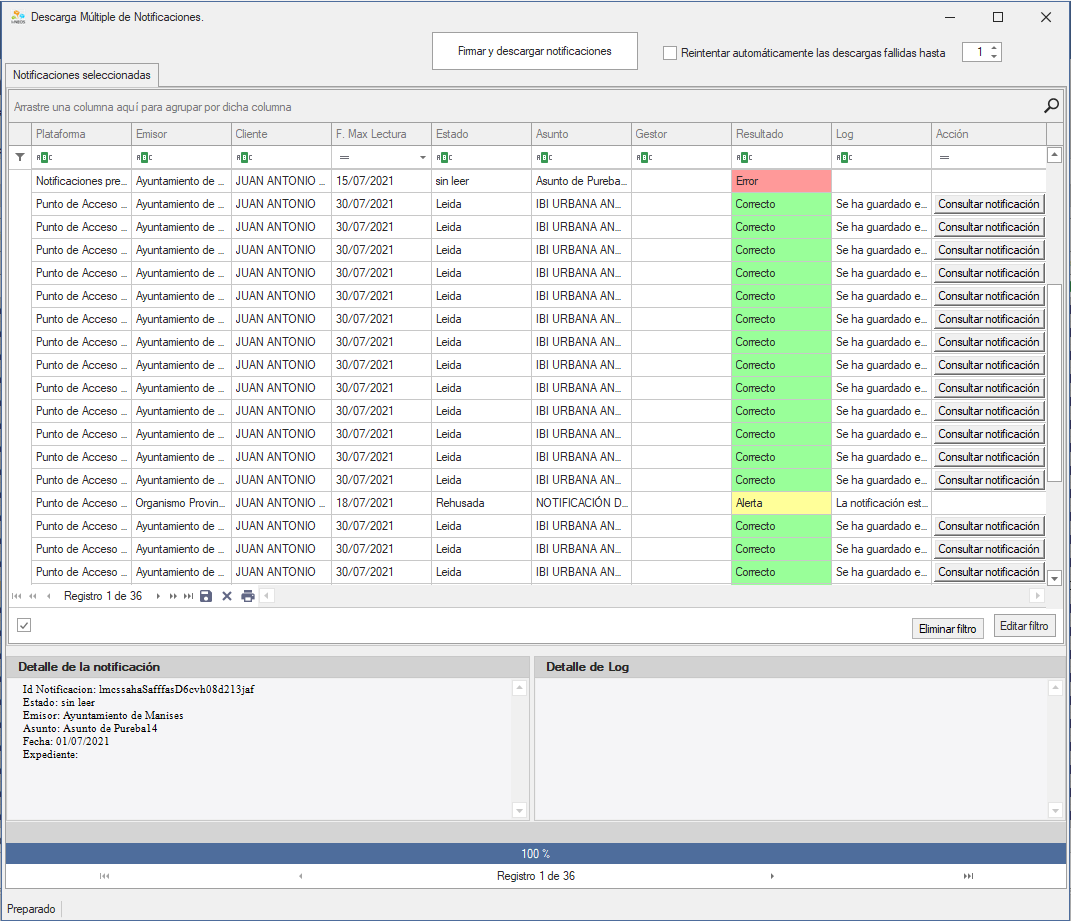Screen dimensions: 1071x921
Task: Go to next record in grid navigator
Action: [158, 596]
